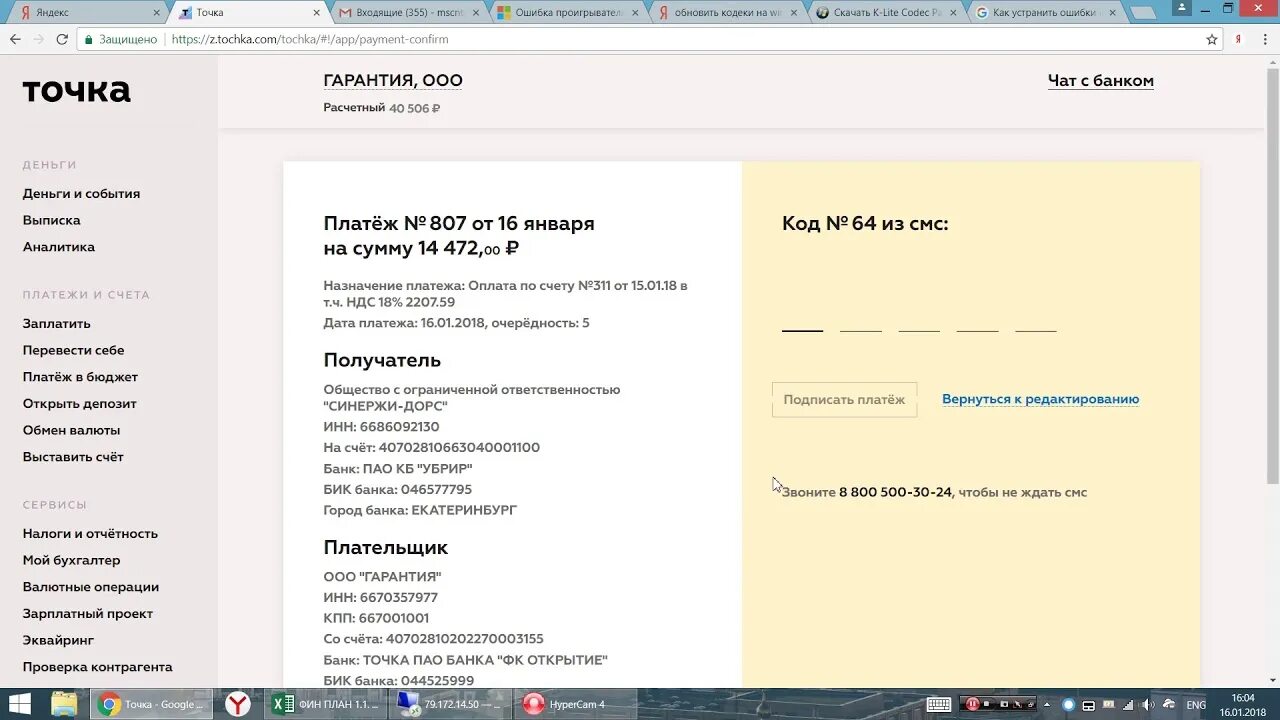The image size is (1280, 720).
Task: Open Мой бухгалтер service
Action: coord(71,561)
